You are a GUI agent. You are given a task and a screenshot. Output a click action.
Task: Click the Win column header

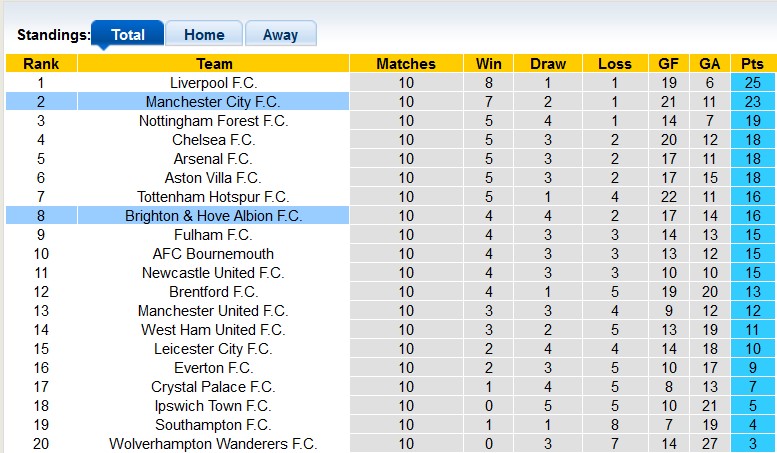pyautogui.click(x=489, y=63)
